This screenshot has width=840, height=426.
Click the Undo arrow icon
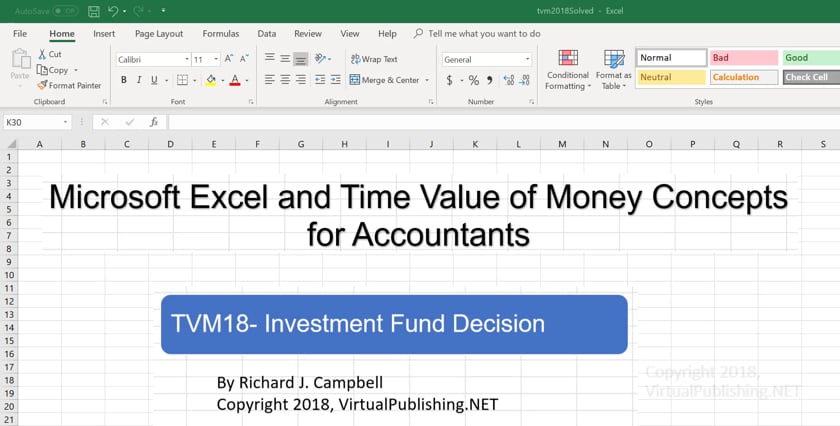tap(112, 11)
